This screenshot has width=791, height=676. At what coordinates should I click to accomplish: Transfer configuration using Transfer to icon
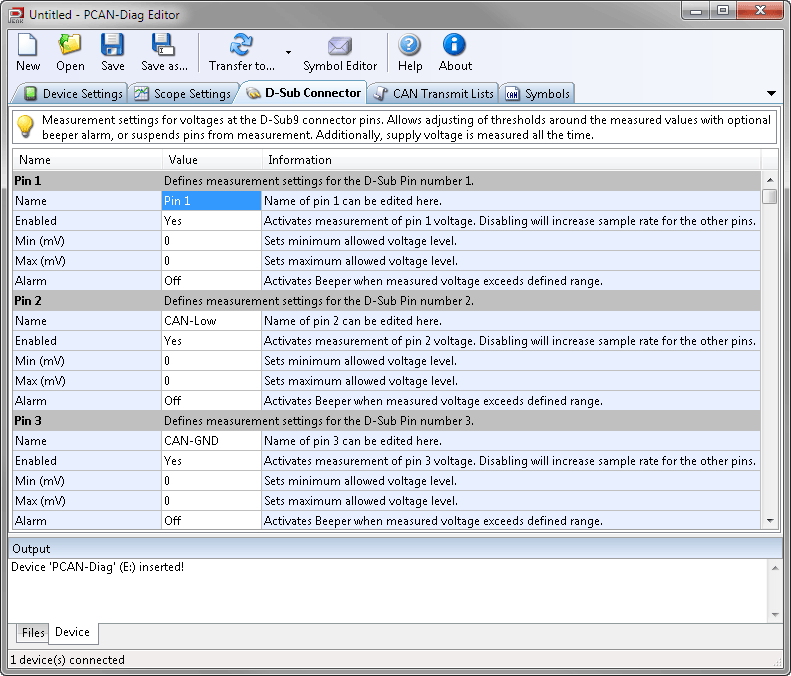pos(241,52)
